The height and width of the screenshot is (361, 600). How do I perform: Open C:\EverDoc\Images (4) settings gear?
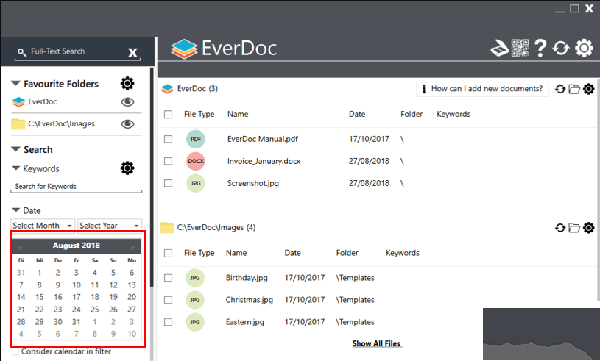[589, 228]
